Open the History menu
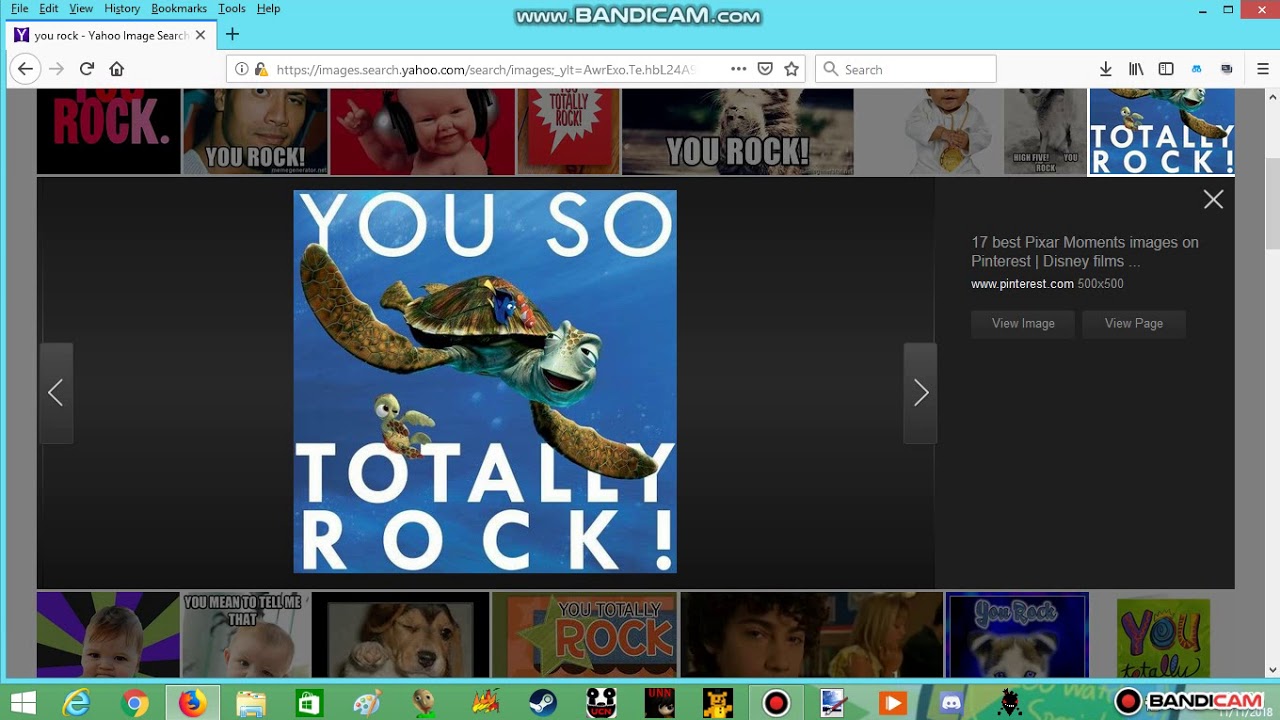The height and width of the screenshot is (720, 1280). (x=122, y=8)
